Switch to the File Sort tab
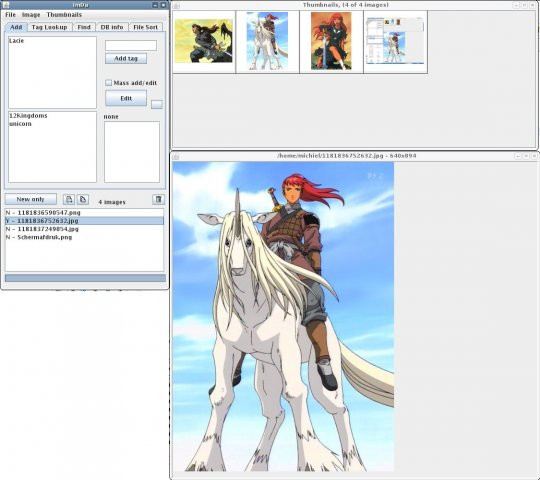Viewport: 540px width, 480px height. pos(145,27)
